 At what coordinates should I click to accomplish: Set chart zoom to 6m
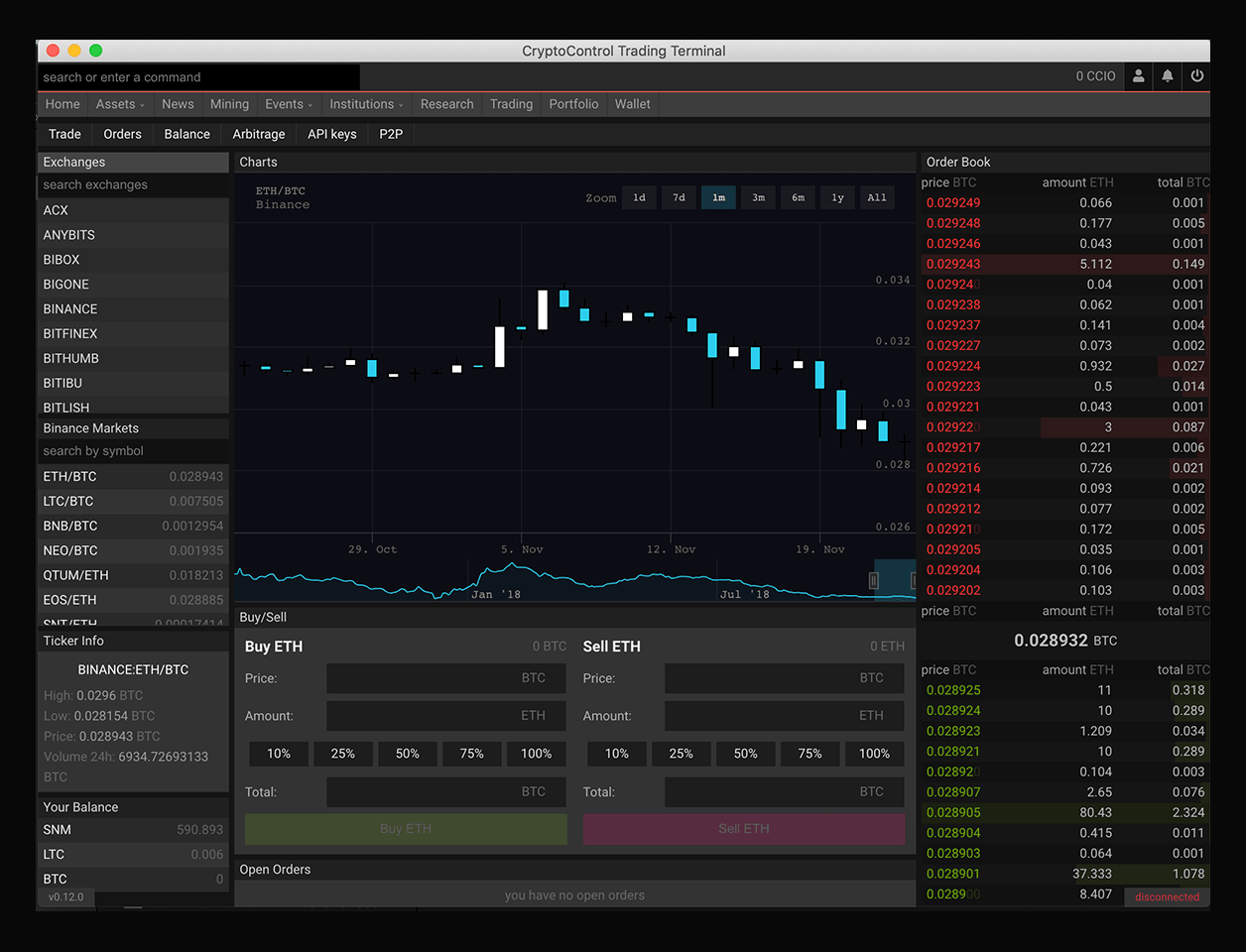(798, 197)
